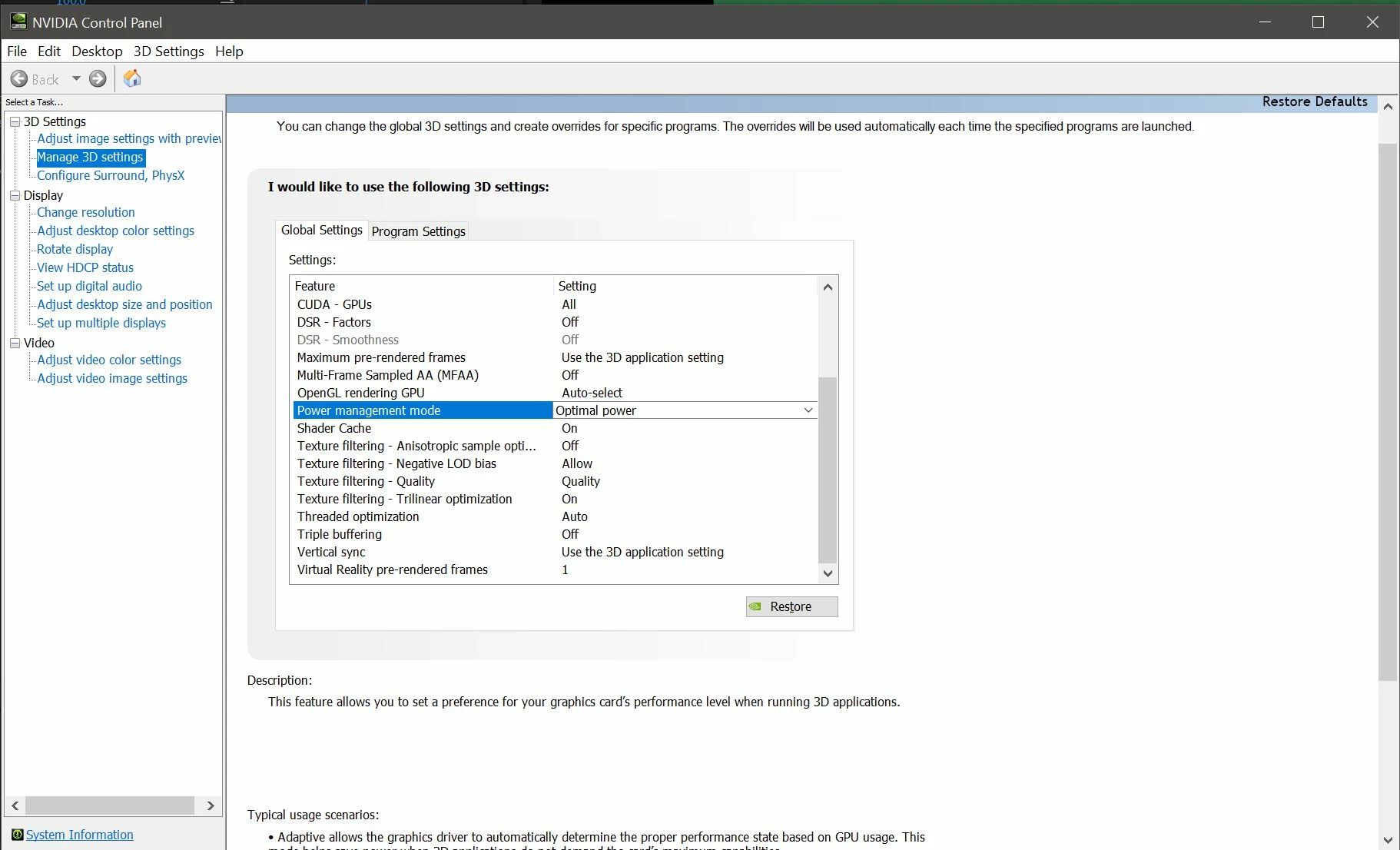Open Adjust desktop size and position
Screen dimensions: 1400x850
[124, 304]
